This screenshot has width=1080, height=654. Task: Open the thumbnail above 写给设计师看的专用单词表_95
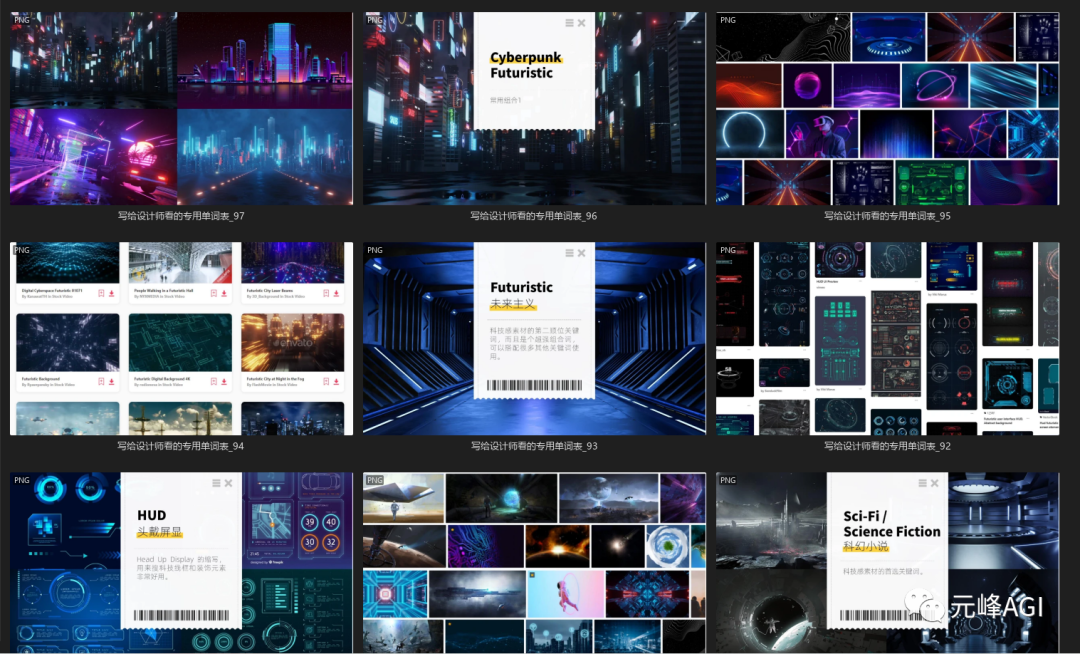[887, 108]
